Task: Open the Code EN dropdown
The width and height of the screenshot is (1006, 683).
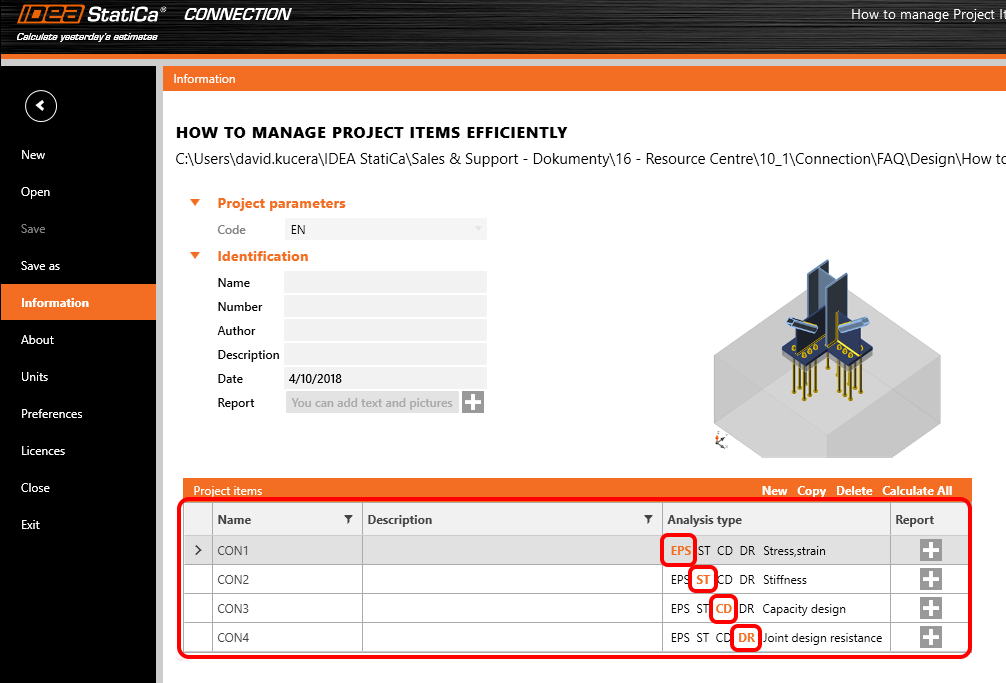Action: (386, 229)
